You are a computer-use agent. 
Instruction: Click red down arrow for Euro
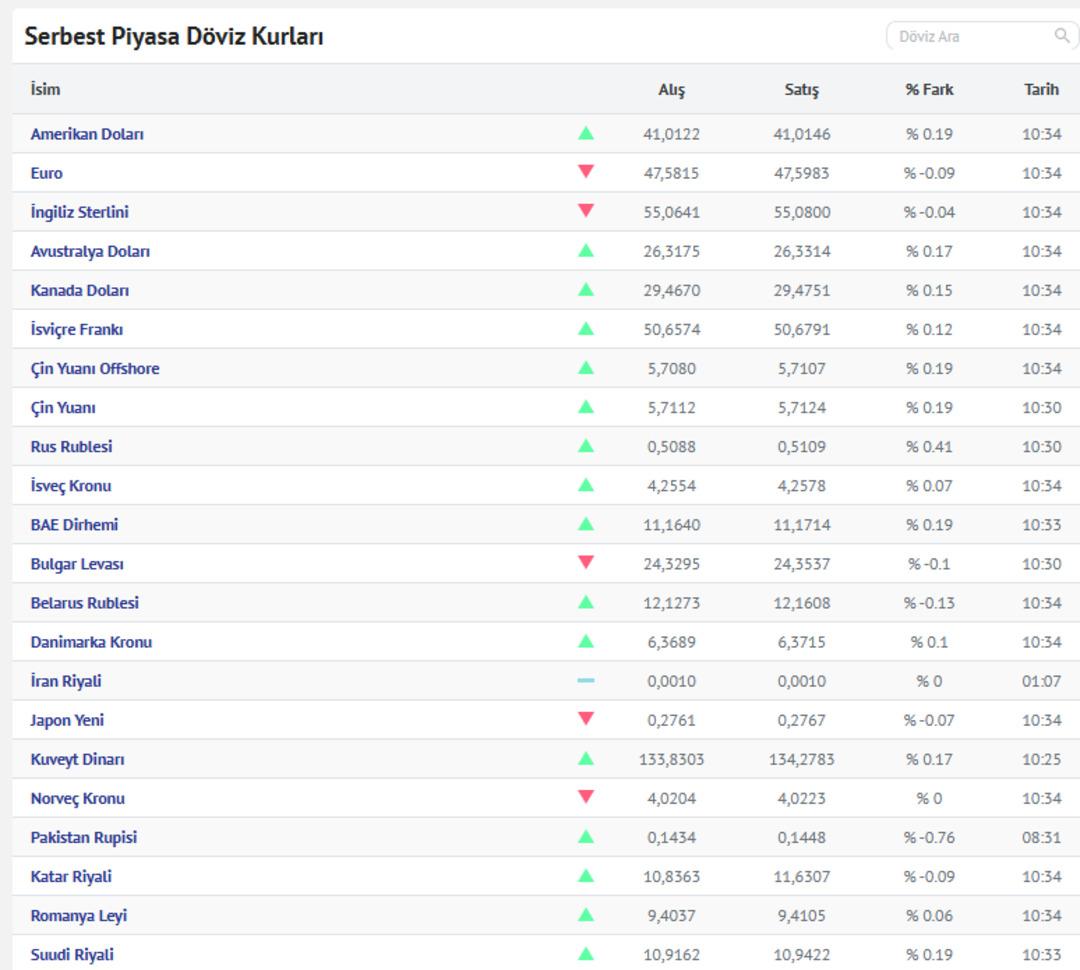click(585, 172)
